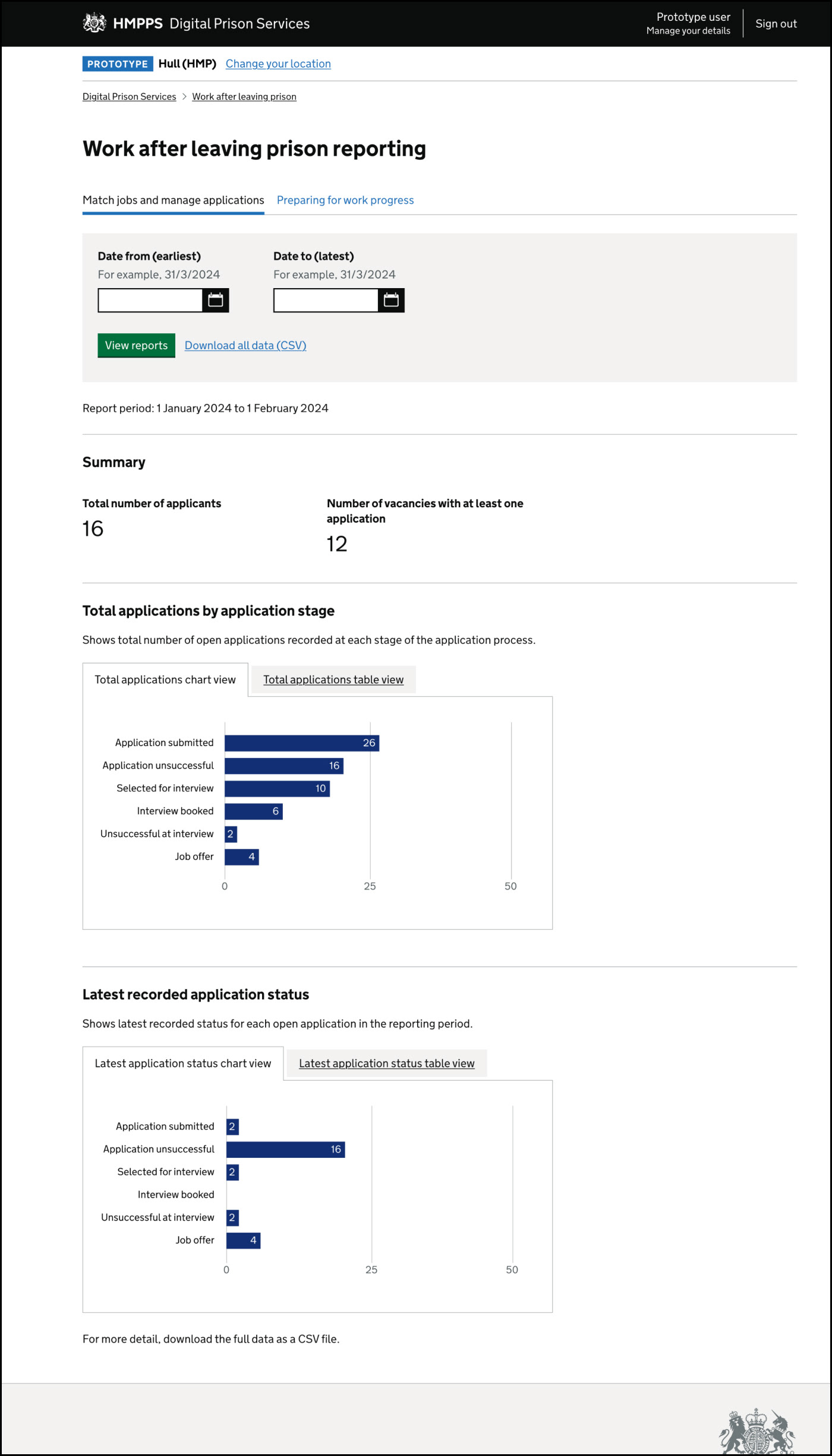Open Total applications table view tab

click(333, 680)
